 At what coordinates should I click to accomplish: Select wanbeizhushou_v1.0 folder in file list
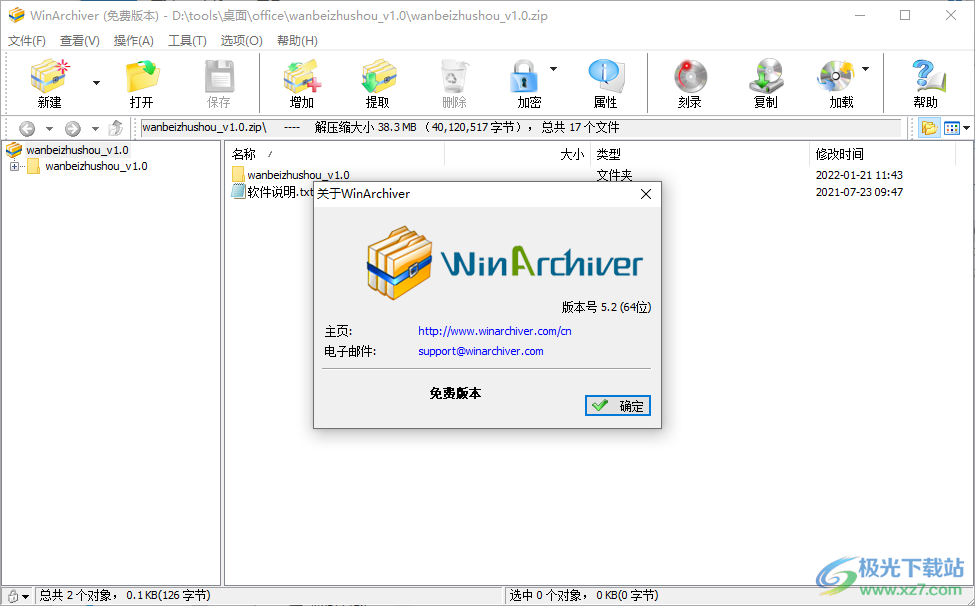click(298, 175)
